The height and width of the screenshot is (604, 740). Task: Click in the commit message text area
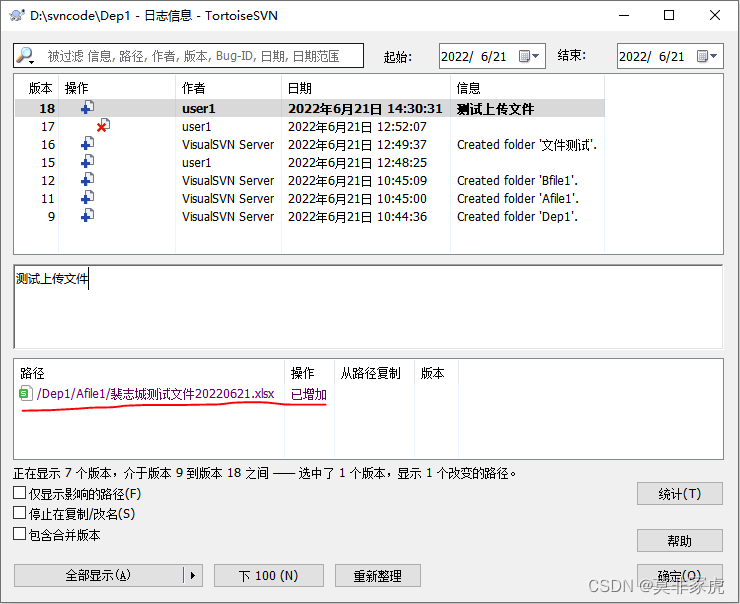[368, 307]
